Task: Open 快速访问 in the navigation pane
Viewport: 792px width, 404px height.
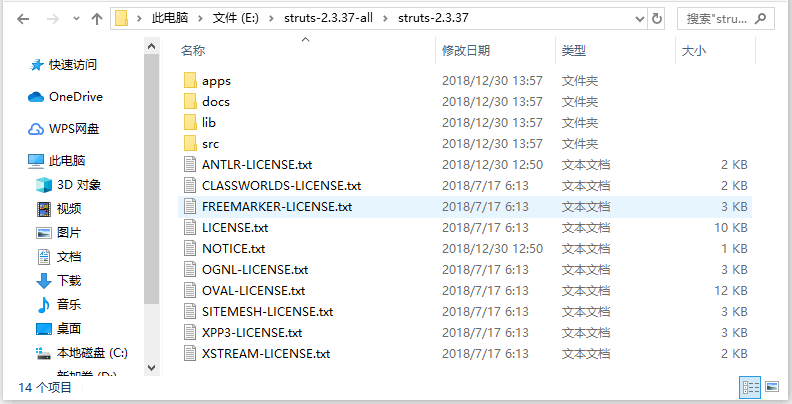Action: pos(72,65)
